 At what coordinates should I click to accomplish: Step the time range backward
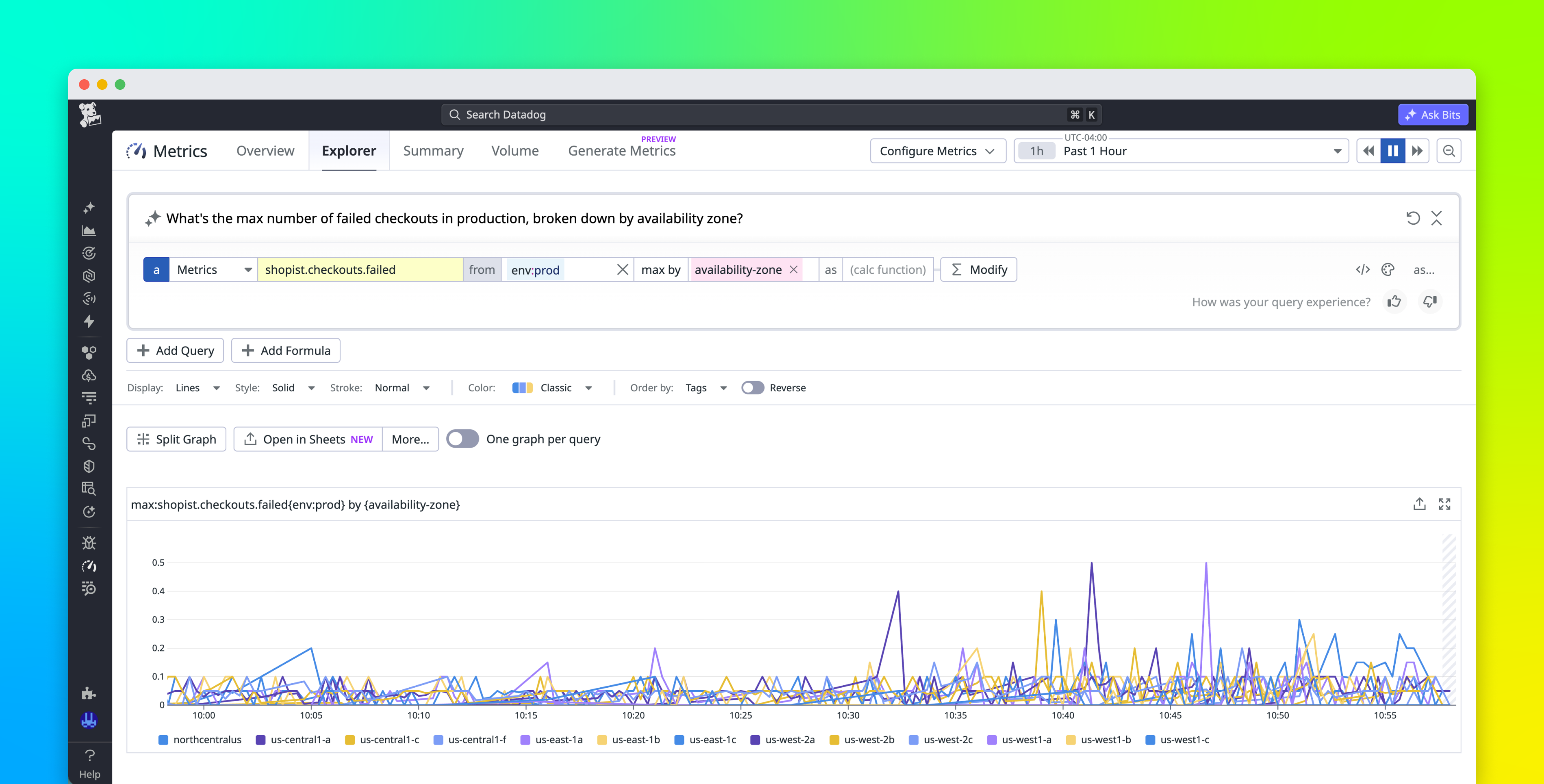(1368, 151)
